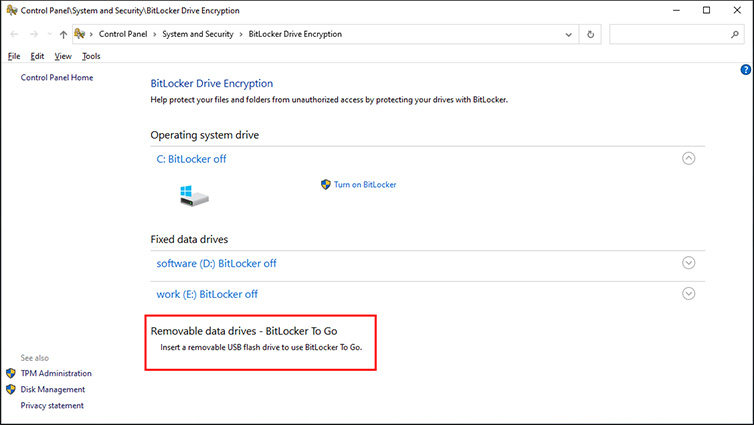Open address bar history dropdown
The height and width of the screenshot is (425, 754).
(x=568, y=35)
